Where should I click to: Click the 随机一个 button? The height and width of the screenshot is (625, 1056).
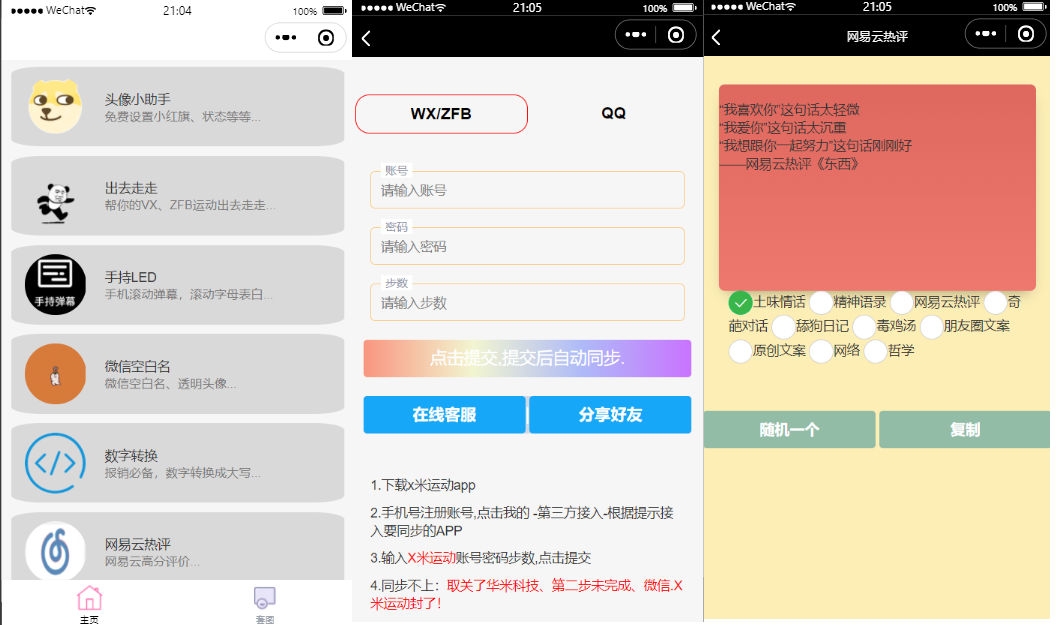[x=789, y=430]
